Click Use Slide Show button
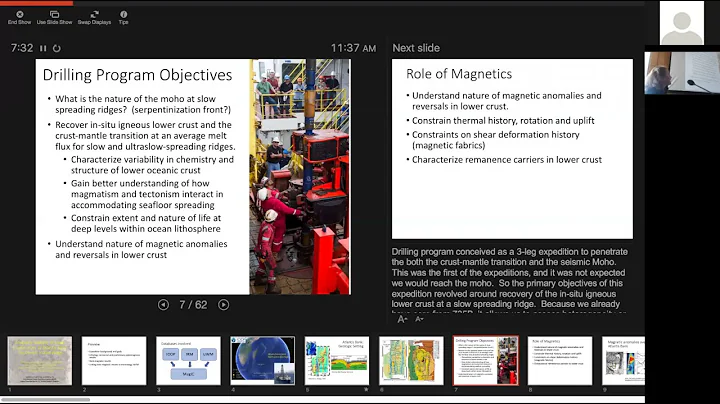Viewport: 720px width, 404px height. point(54,17)
